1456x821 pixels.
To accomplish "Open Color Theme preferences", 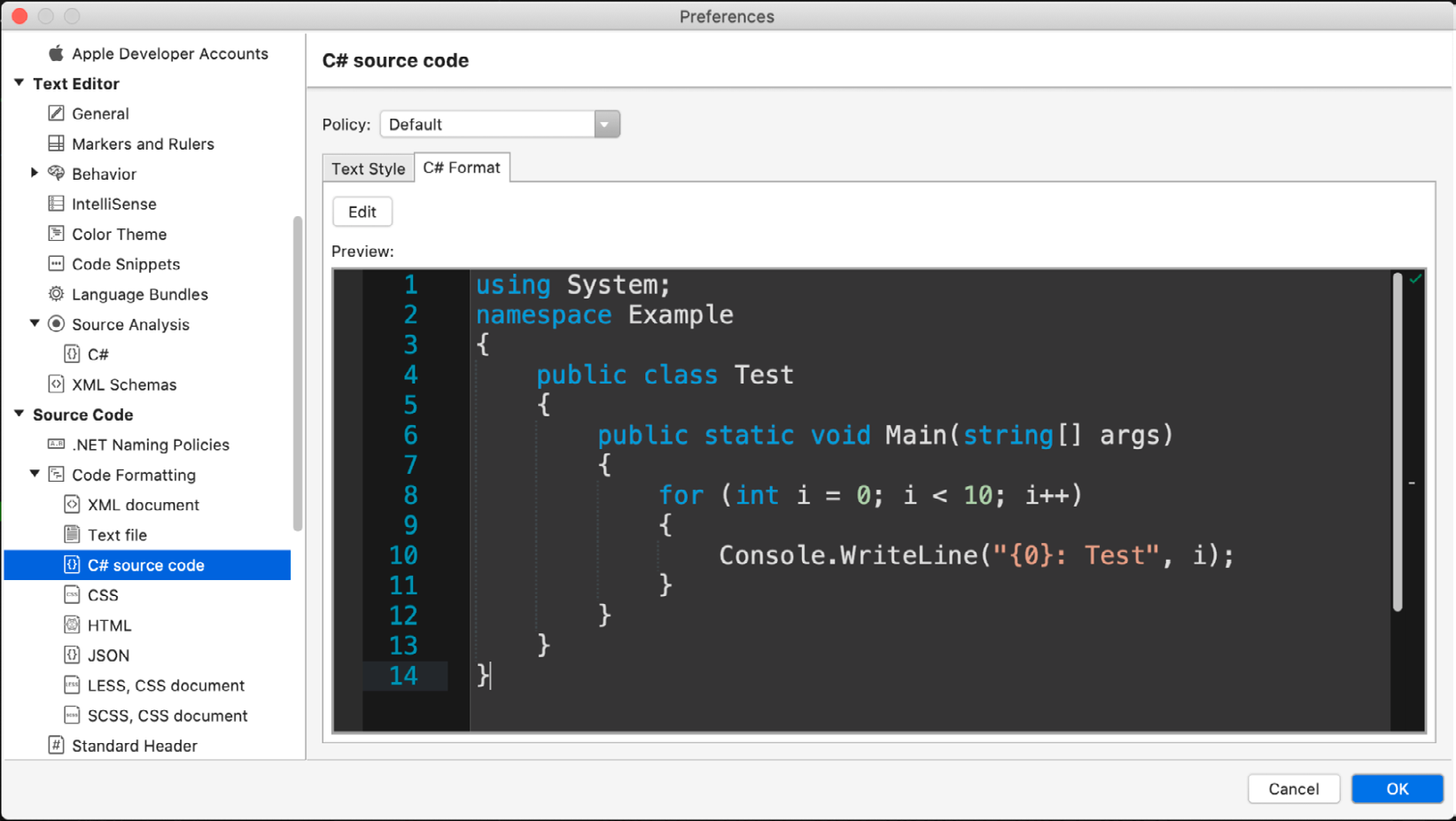I will click(120, 234).
